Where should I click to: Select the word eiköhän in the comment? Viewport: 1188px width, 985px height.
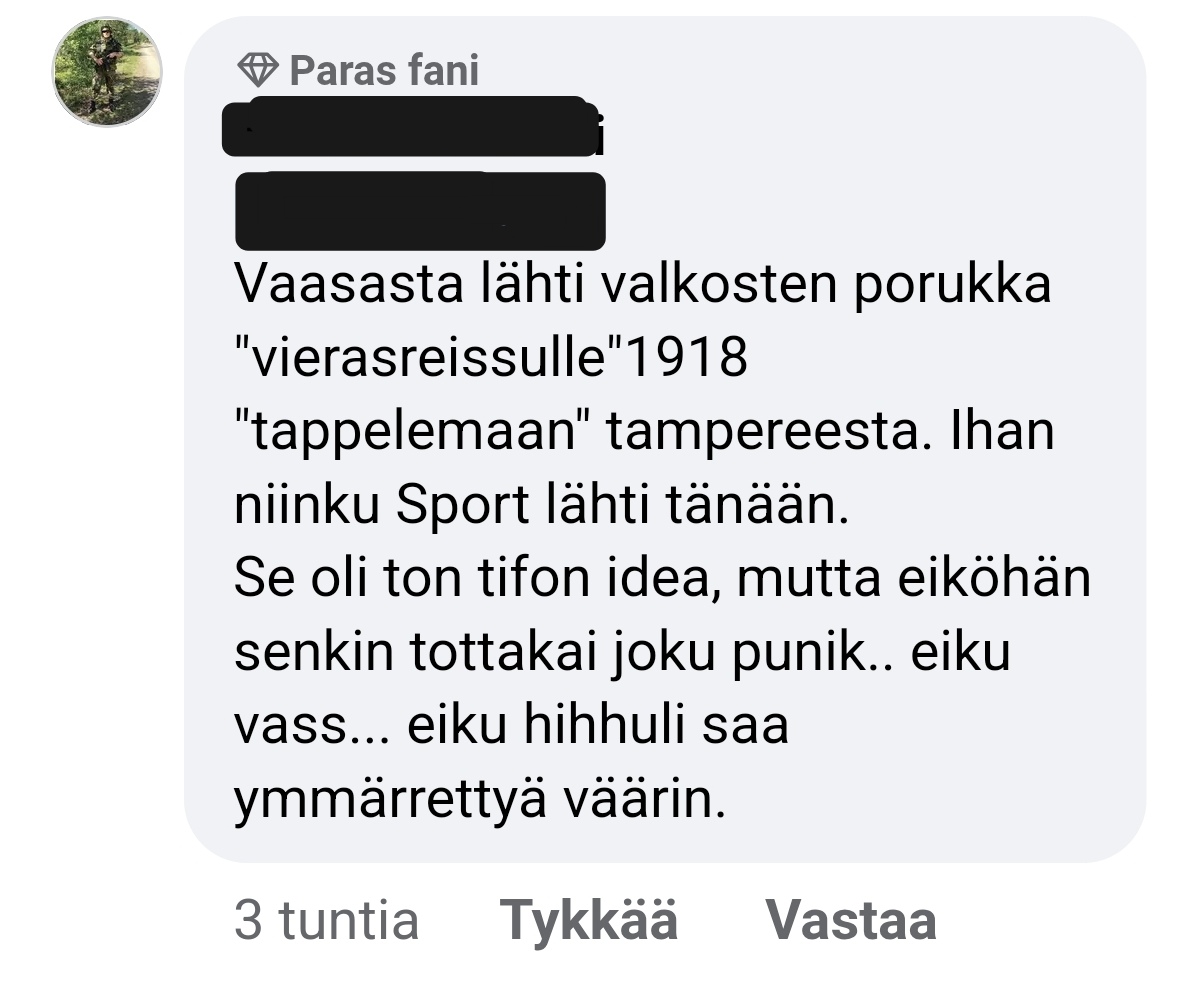[993, 579]
